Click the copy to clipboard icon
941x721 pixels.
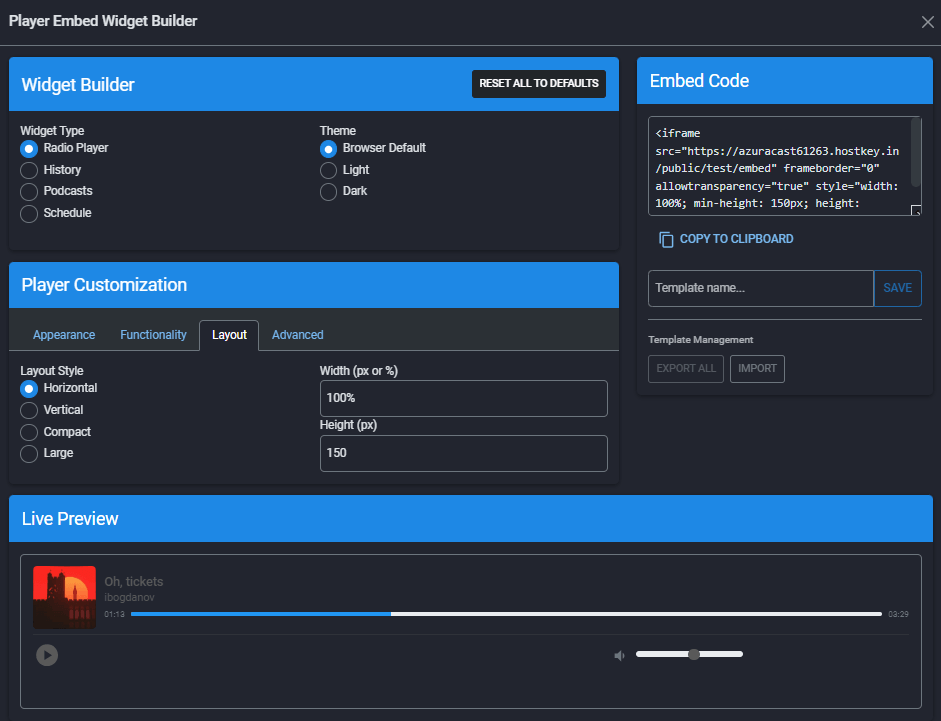(666, 240)
